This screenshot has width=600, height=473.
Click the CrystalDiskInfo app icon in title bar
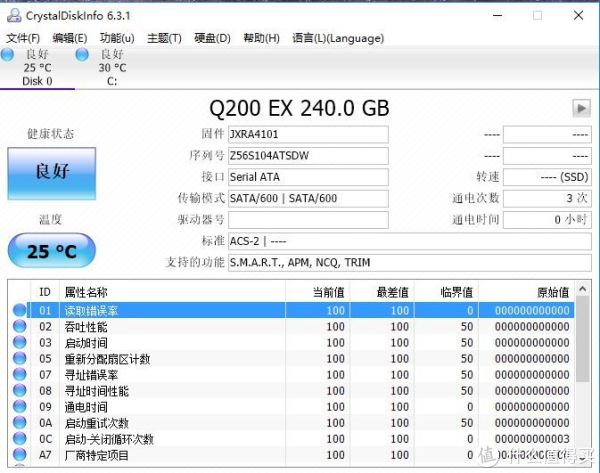click(12, 15)
